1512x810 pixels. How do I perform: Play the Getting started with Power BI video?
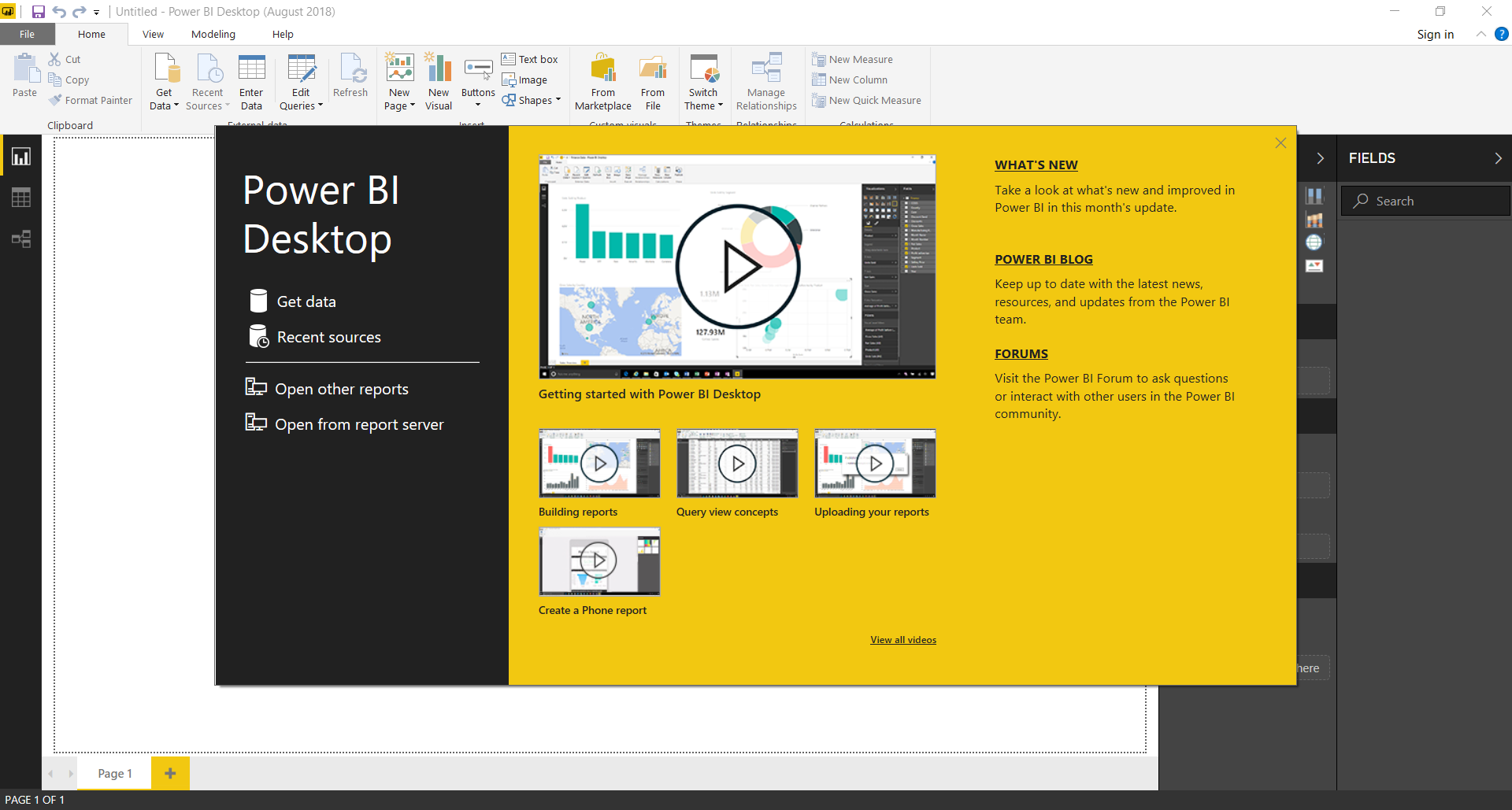[737, 267]
